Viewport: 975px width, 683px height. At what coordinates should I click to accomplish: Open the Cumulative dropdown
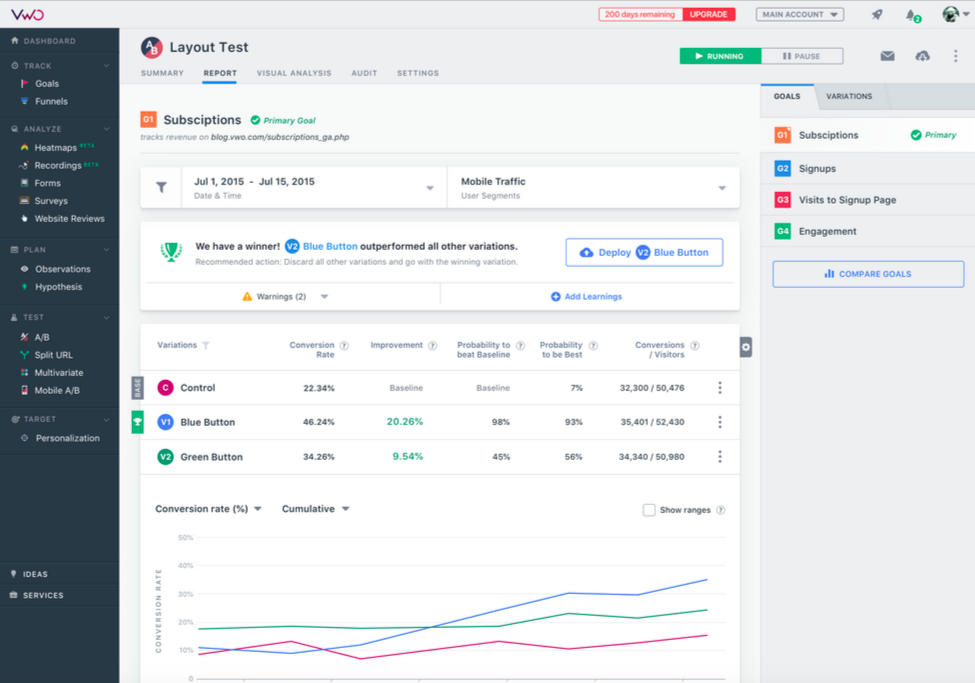pos(315,509)
